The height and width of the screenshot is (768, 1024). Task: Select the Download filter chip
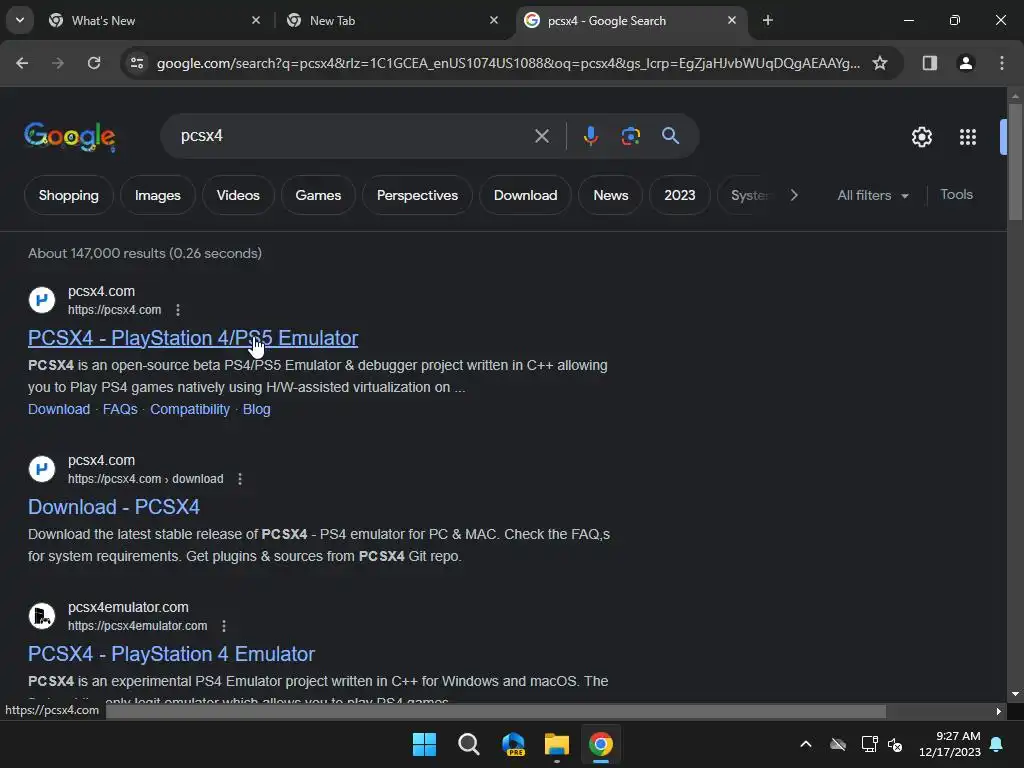point(526,195)
